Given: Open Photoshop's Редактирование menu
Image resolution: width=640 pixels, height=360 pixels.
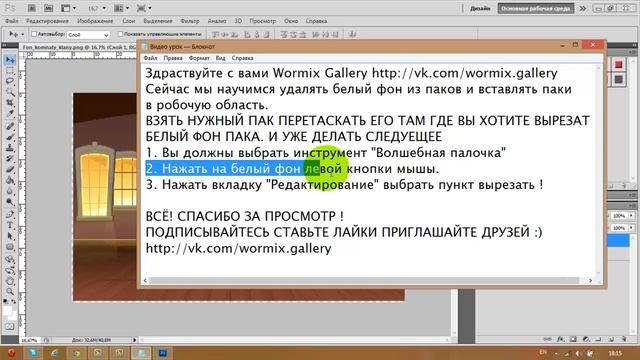Looking at the screenshot, I should [47, 21].
